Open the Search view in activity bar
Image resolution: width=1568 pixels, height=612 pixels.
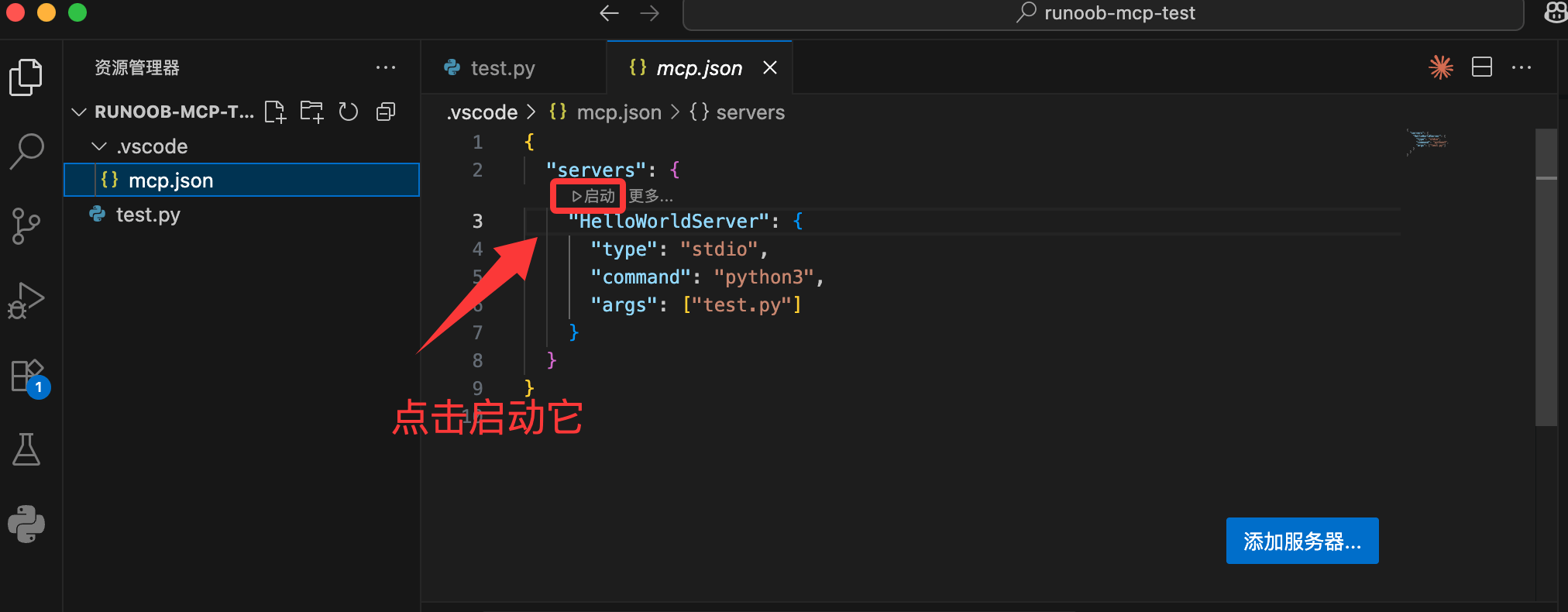(26, 150)
